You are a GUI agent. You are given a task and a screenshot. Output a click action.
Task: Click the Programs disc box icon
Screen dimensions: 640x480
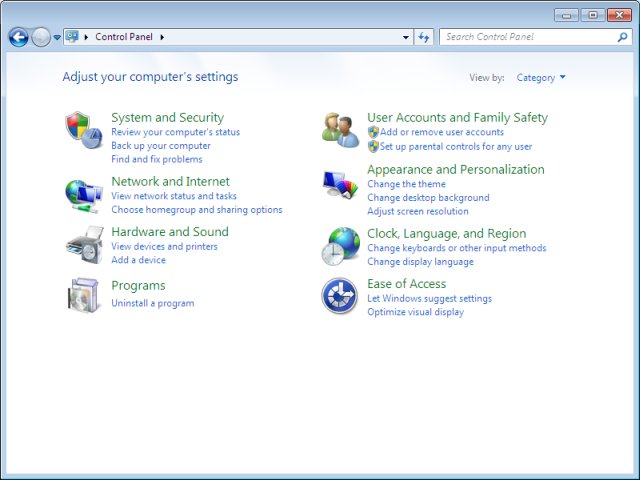pos(84,295)
